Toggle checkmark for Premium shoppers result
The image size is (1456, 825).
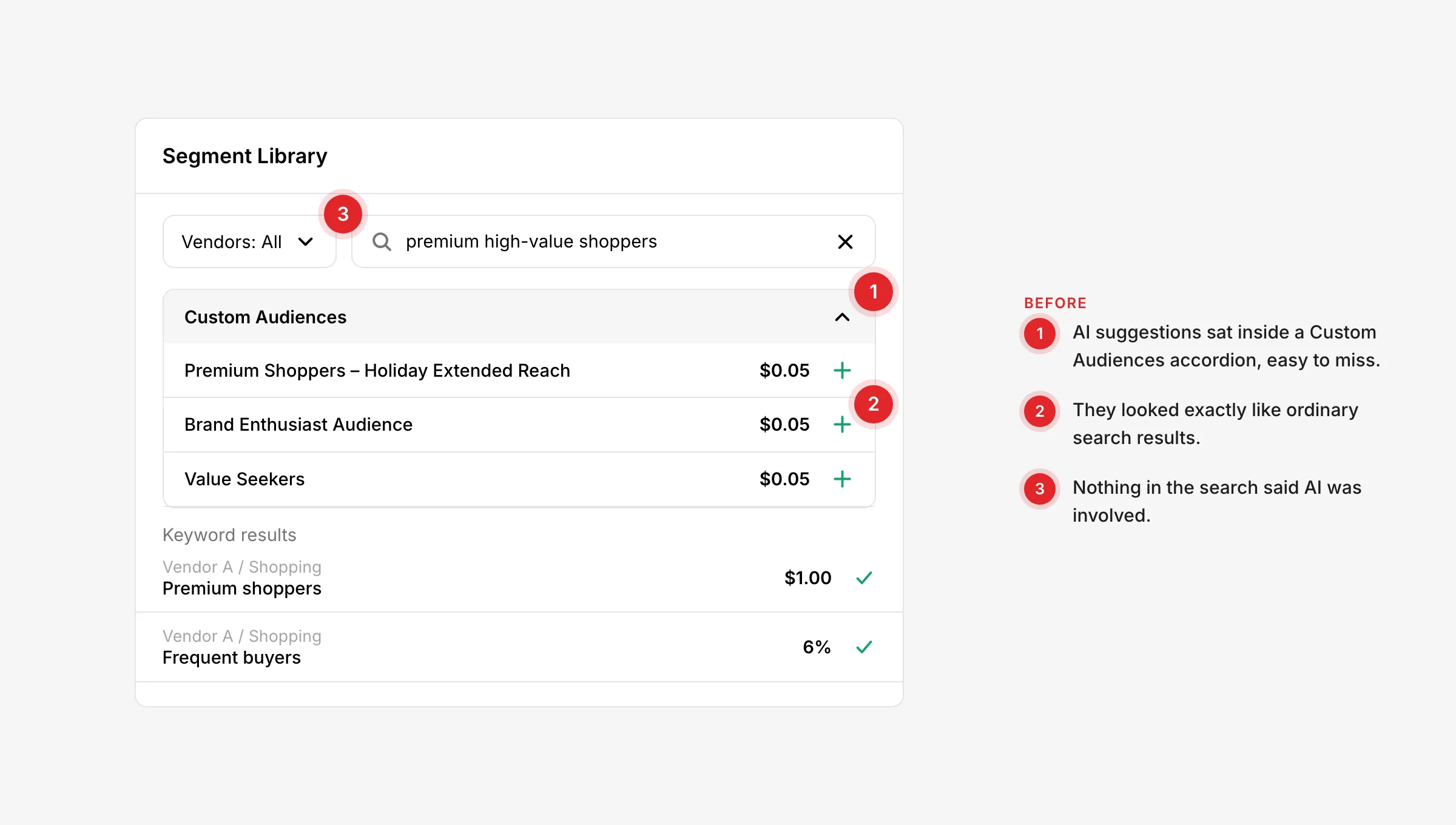click(x=864, y=577)
